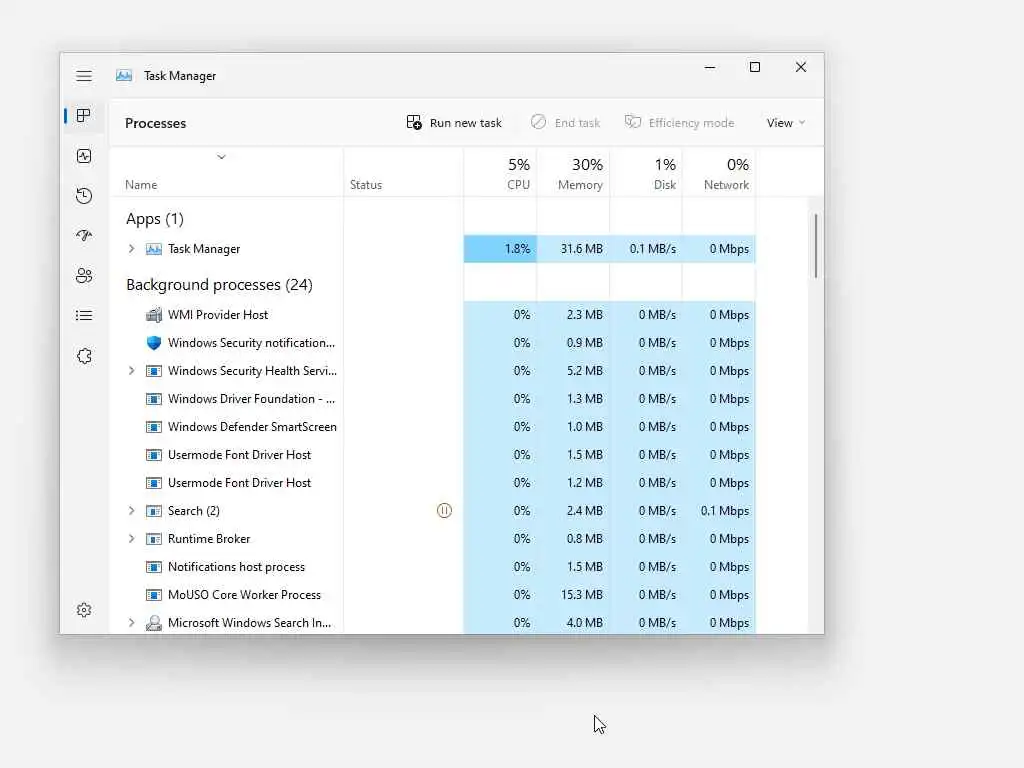Click the MoUSO Core Worker Process icon
The height and width of the screenshot is (768, 1024).
click(153, 595)
